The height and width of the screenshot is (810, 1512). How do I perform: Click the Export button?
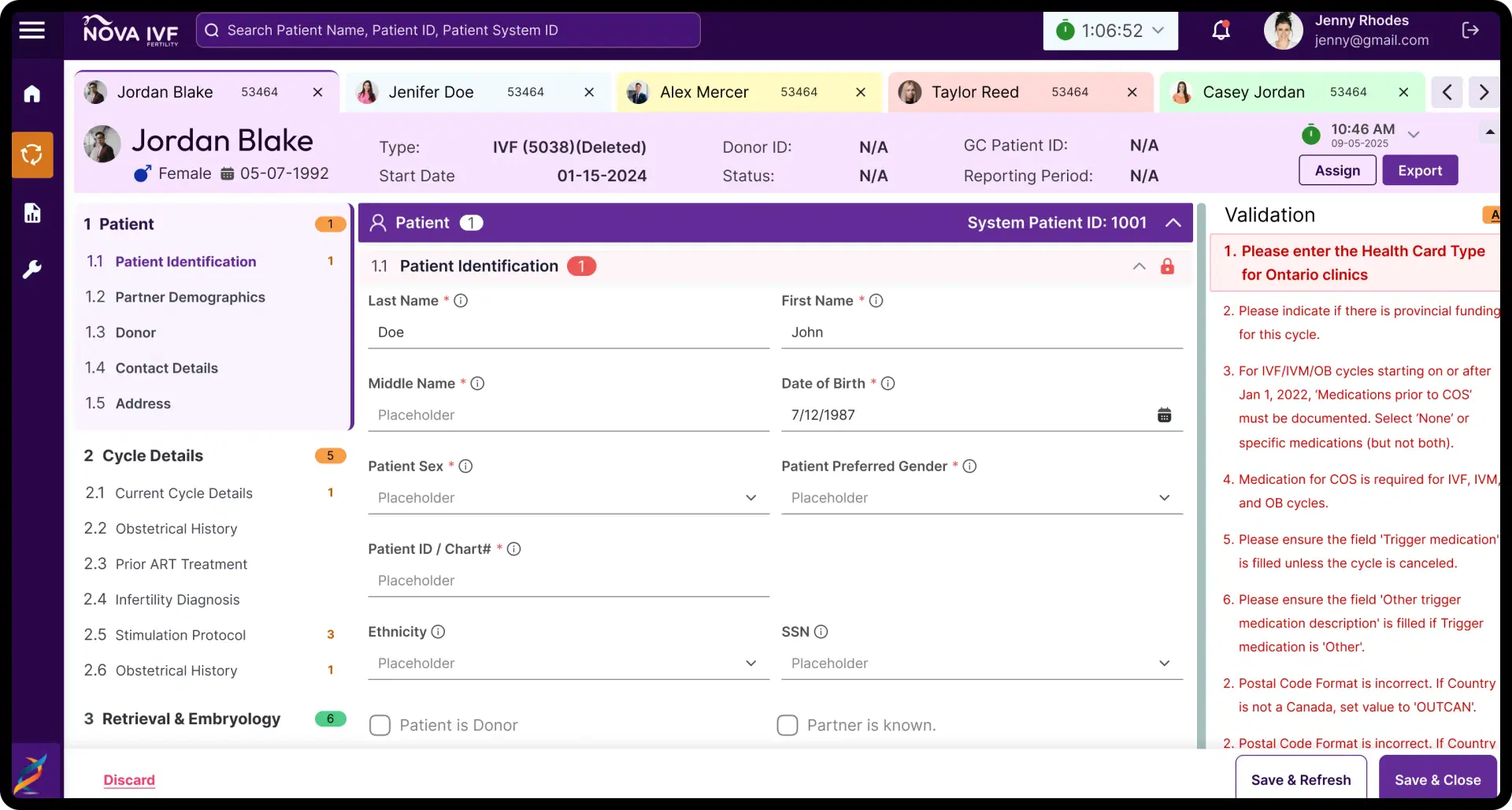pos(1419,170)
